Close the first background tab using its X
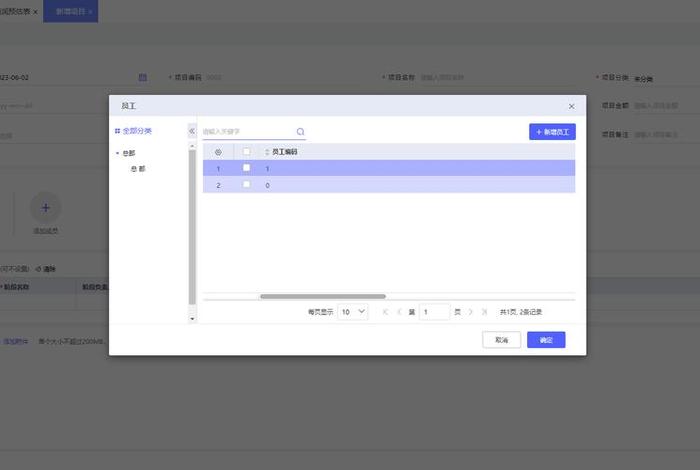The width and height of the screenshot is (700, 470). click(36, 12)
